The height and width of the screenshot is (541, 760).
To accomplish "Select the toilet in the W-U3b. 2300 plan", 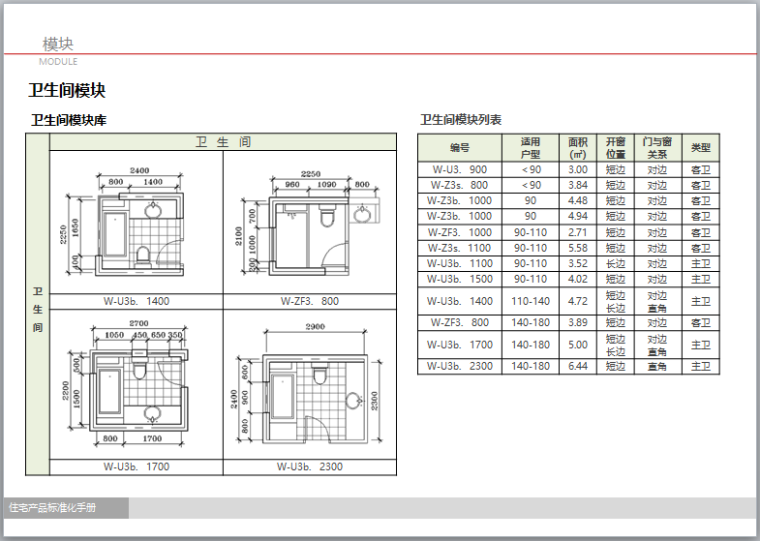I will pos(320,375).
